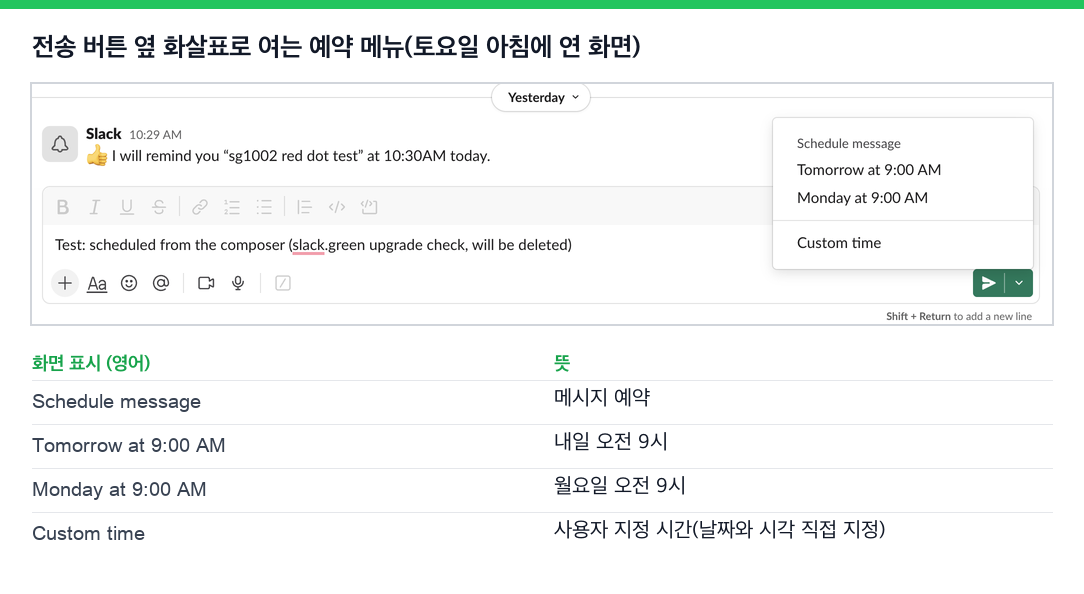Screen dimensions: 1084x594
Task: Click the '내일 오전 9시' translation cell
Action: click(x=610, y=441)
